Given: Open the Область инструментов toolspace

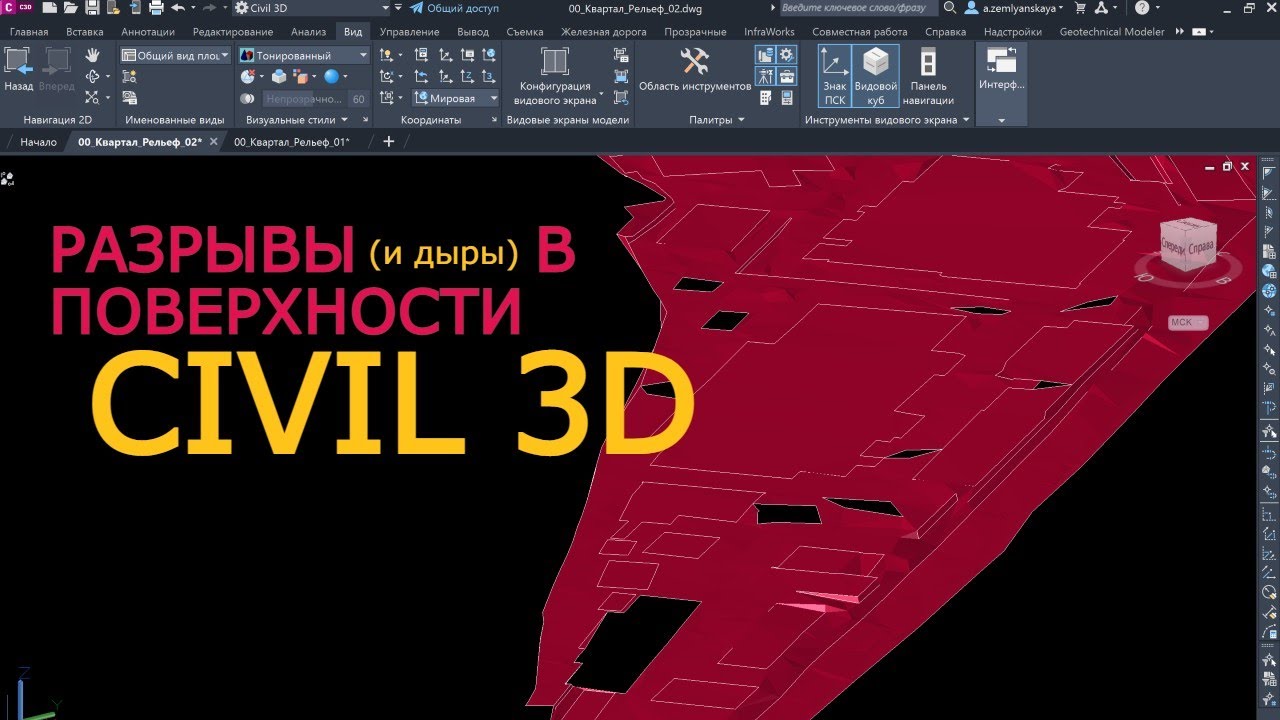Looking at the screenshot, I should pos(695,69).
